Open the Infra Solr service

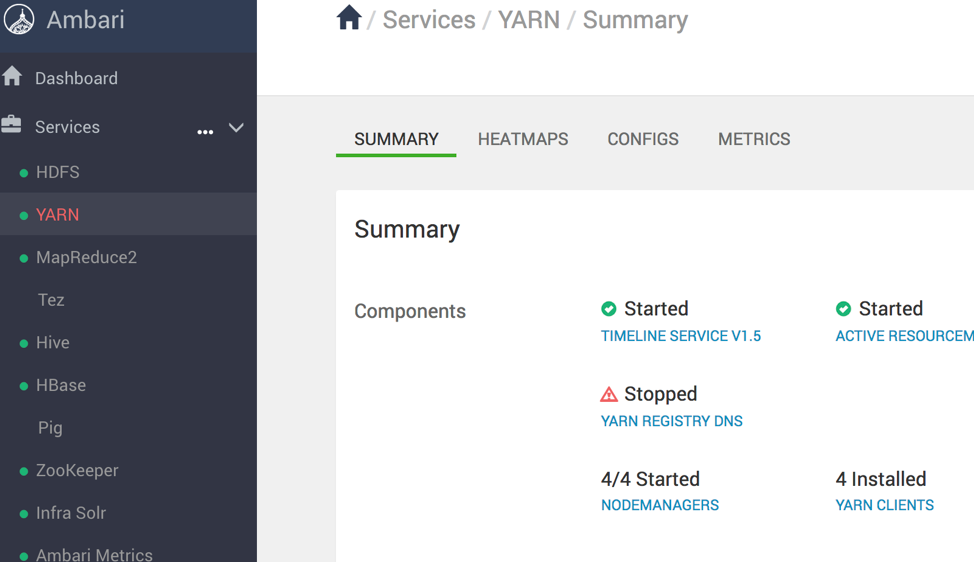(71, 513)
